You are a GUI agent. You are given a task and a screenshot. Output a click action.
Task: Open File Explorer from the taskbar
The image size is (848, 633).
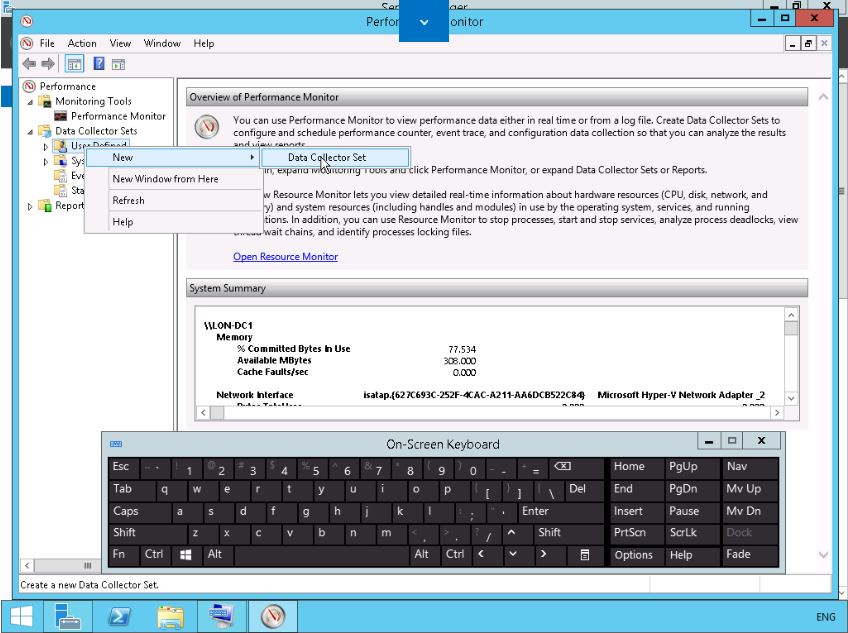coord(170,616)
